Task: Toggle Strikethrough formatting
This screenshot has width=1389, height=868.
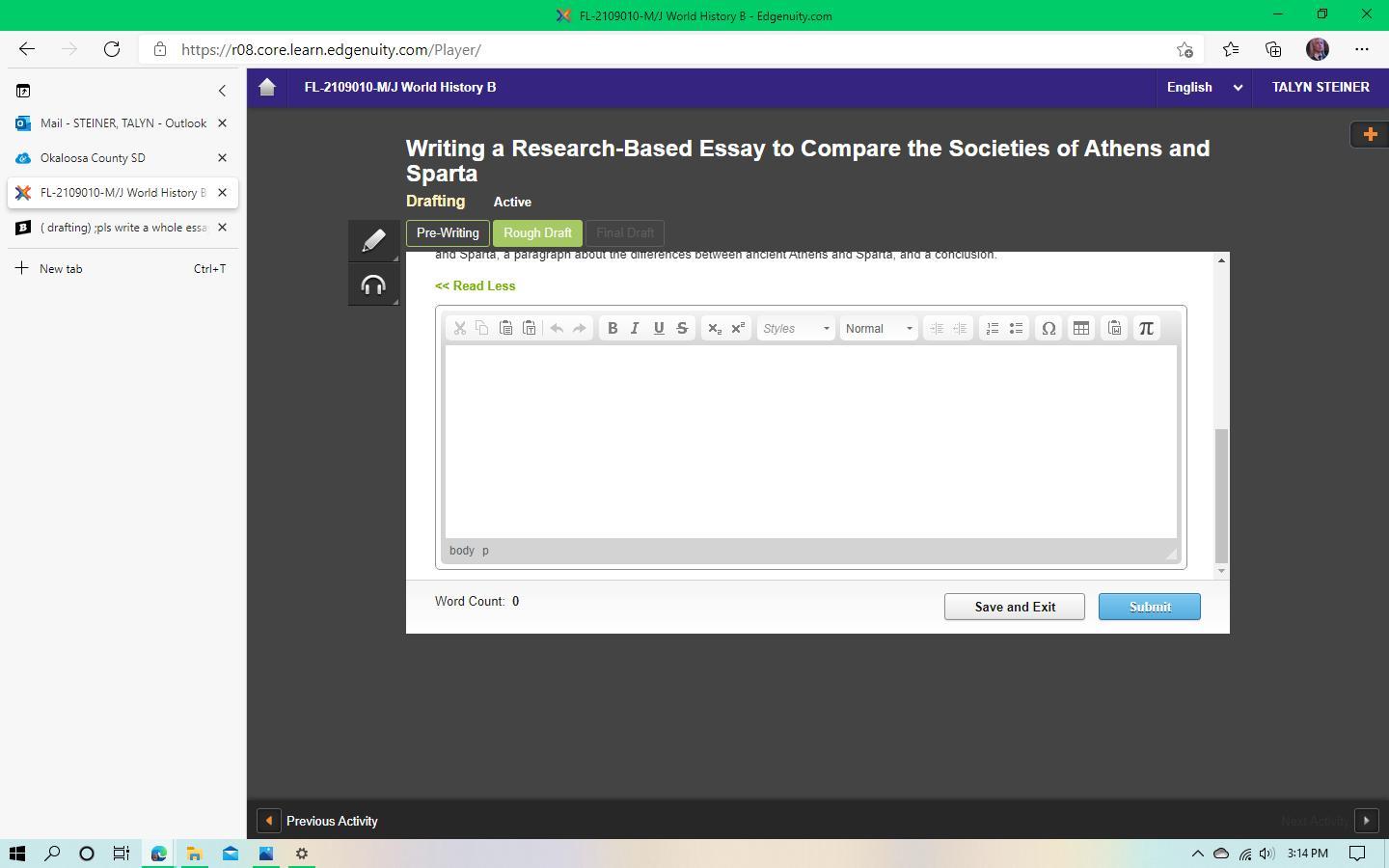Action: click(x=682, y=329)
